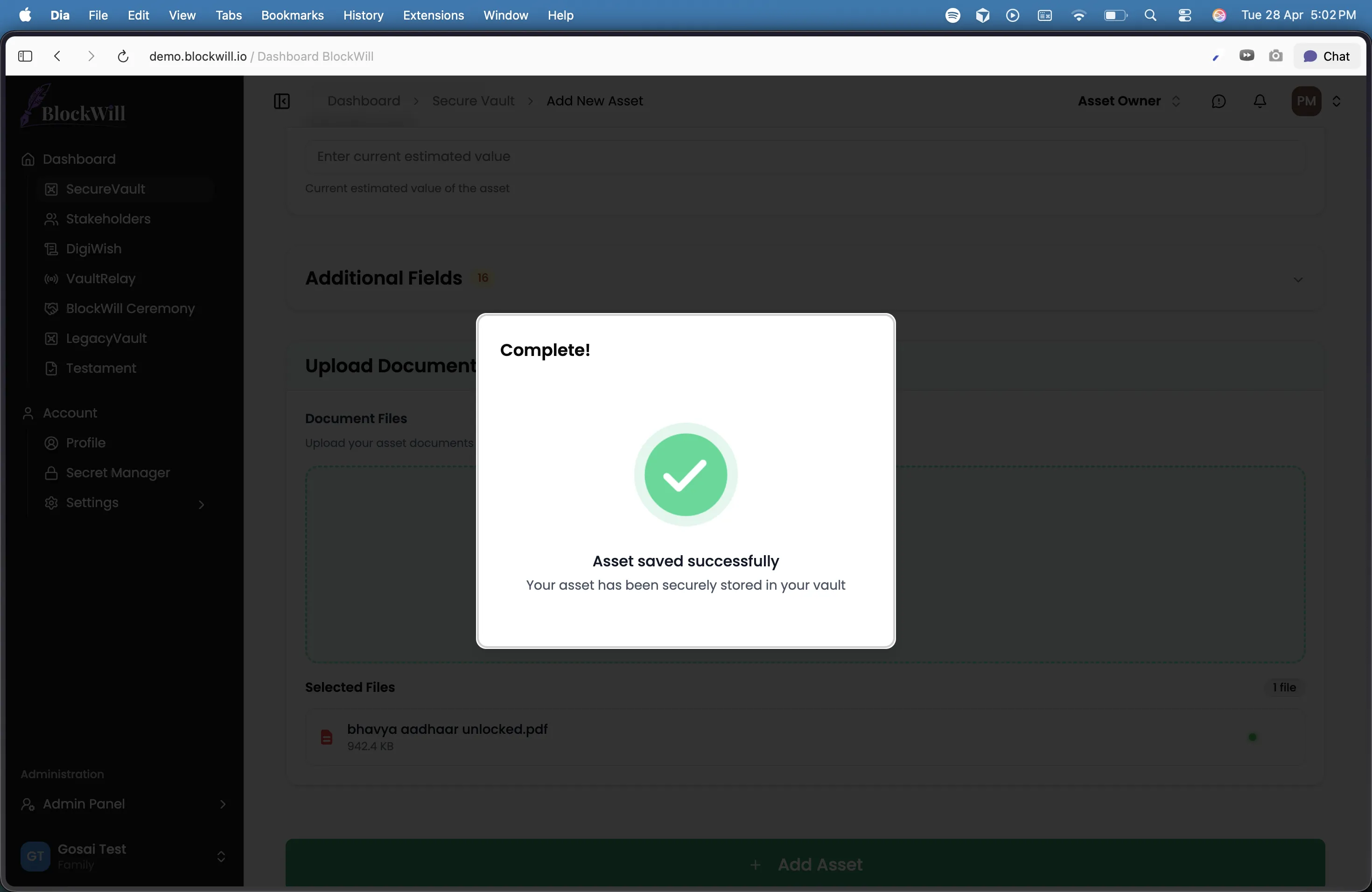The width and height of the screenshot is (1372, 892).
Task: Toggle the app sidebar panel icon
Action: (281, 101)
